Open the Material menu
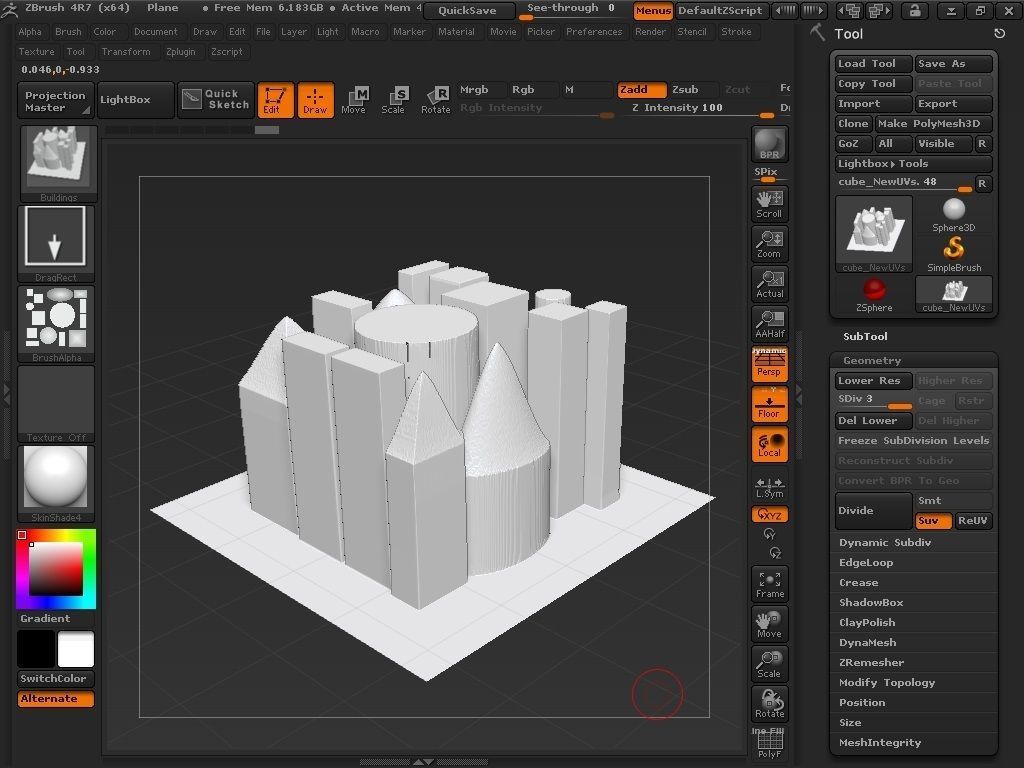1024x768 pixels. (x=456, y=31)
